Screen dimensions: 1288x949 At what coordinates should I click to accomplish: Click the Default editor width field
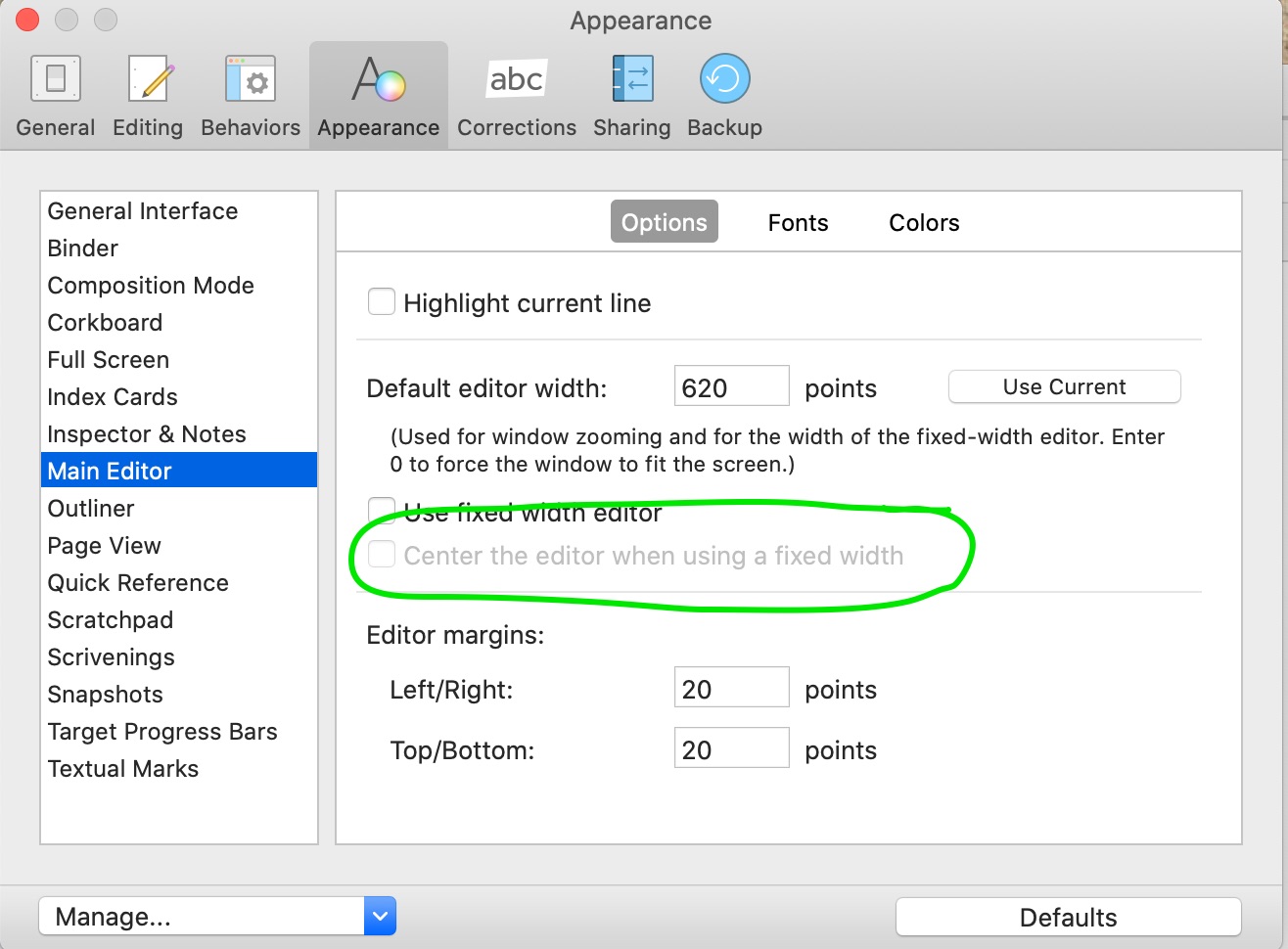731,387
